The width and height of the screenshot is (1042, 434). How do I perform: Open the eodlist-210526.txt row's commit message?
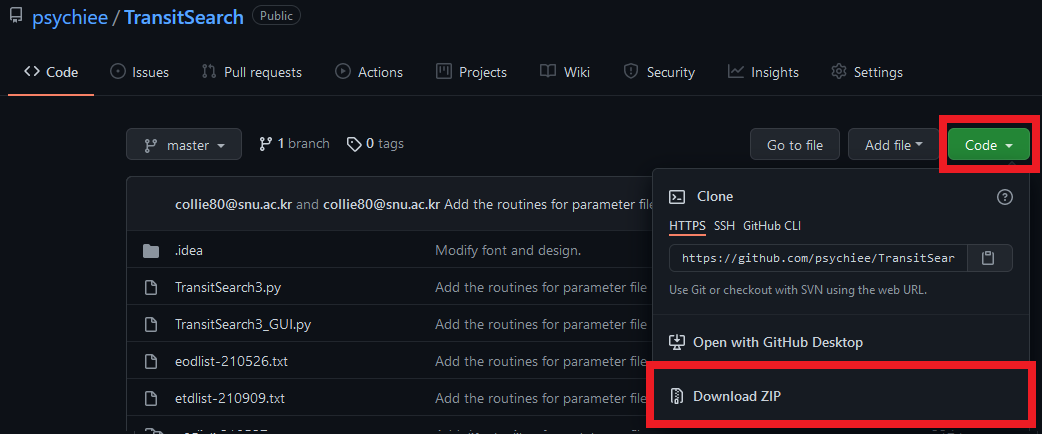[x=541, y=362]
